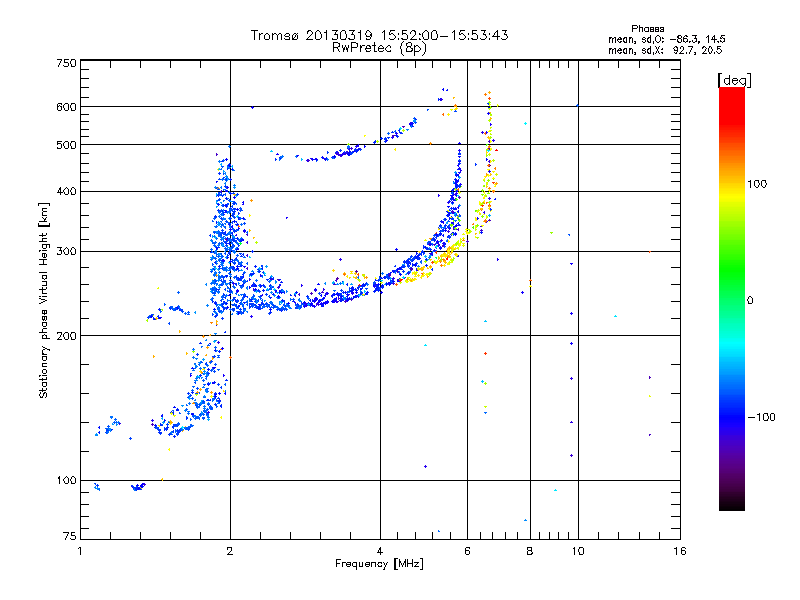800x600 pixels.
Task: Click the plot title 'Tromsø 20130319 15:52:00-15:53:43'
Action: click(x=379, y=35)
